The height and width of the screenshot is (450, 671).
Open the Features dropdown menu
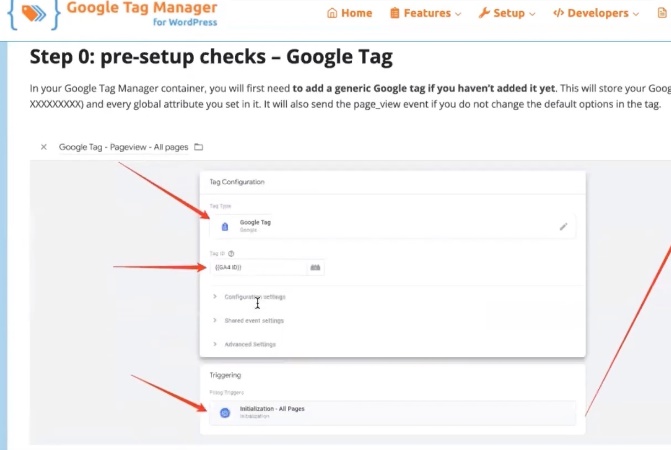click(425, 13)
